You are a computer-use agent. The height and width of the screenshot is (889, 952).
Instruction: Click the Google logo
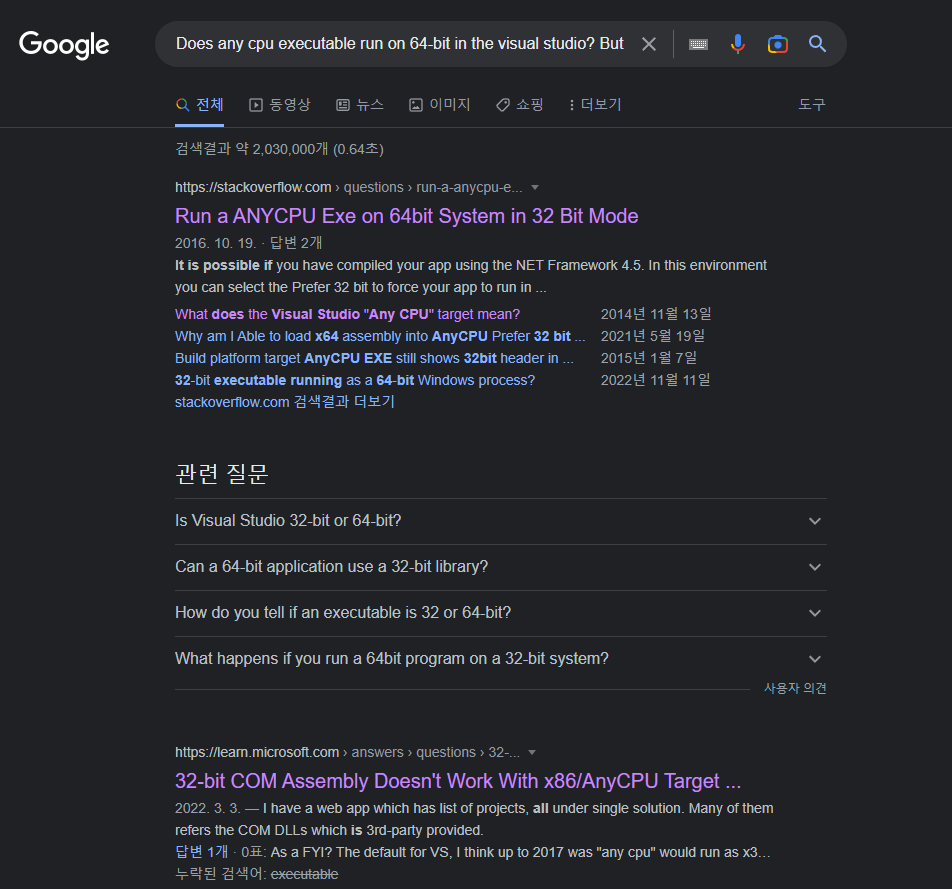point(64,45)
